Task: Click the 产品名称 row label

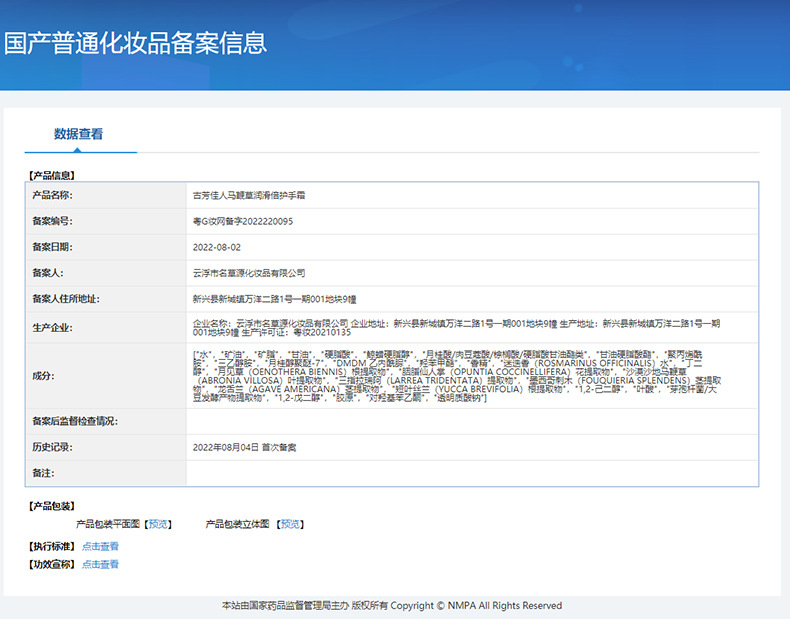Action: click(x=52, y=195)
